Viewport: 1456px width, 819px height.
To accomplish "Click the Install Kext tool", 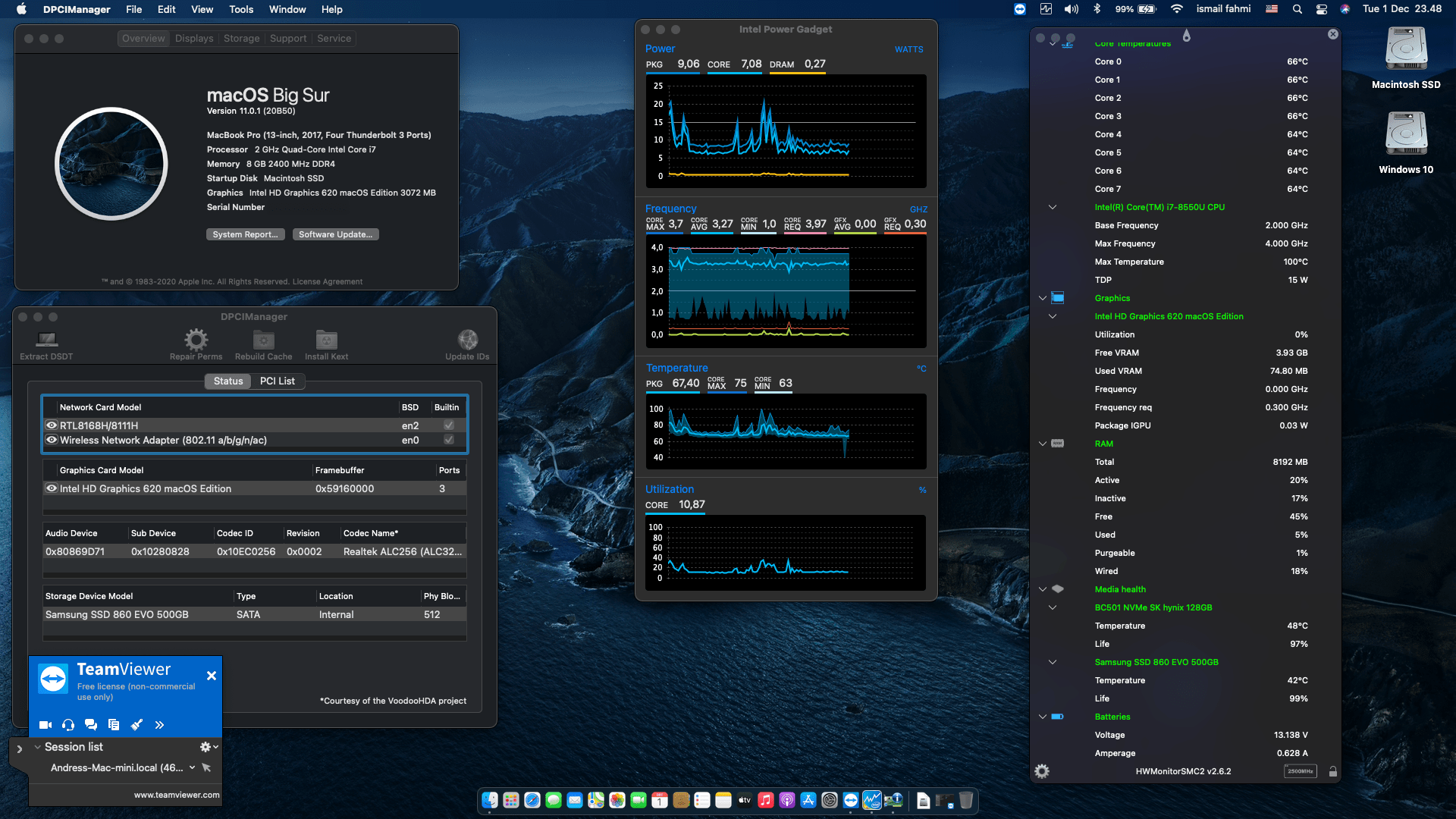I will [326, 341].
